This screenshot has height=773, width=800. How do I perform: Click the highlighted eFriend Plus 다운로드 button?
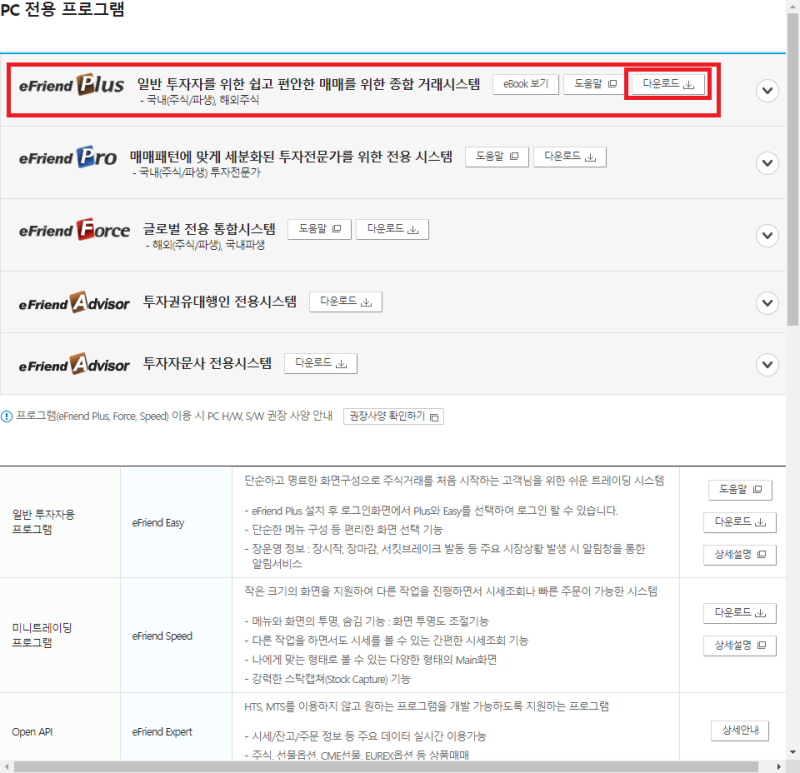click(667, 84)
